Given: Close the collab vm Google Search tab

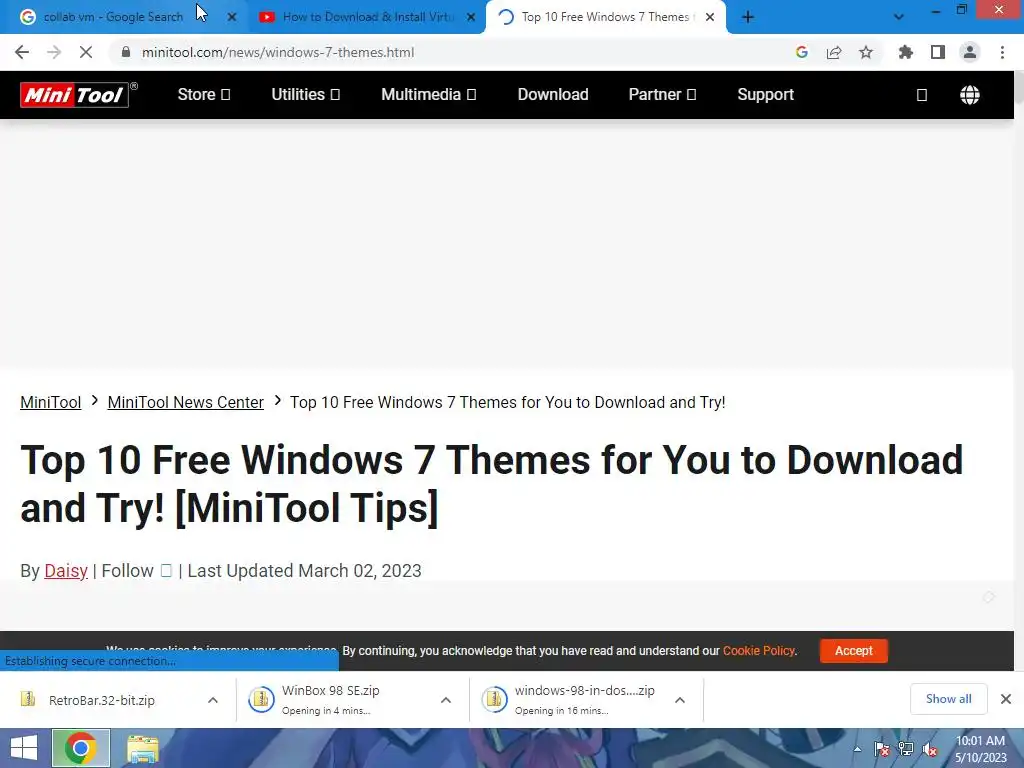Looking at the screenshot, I should click(x=232, y=18).
